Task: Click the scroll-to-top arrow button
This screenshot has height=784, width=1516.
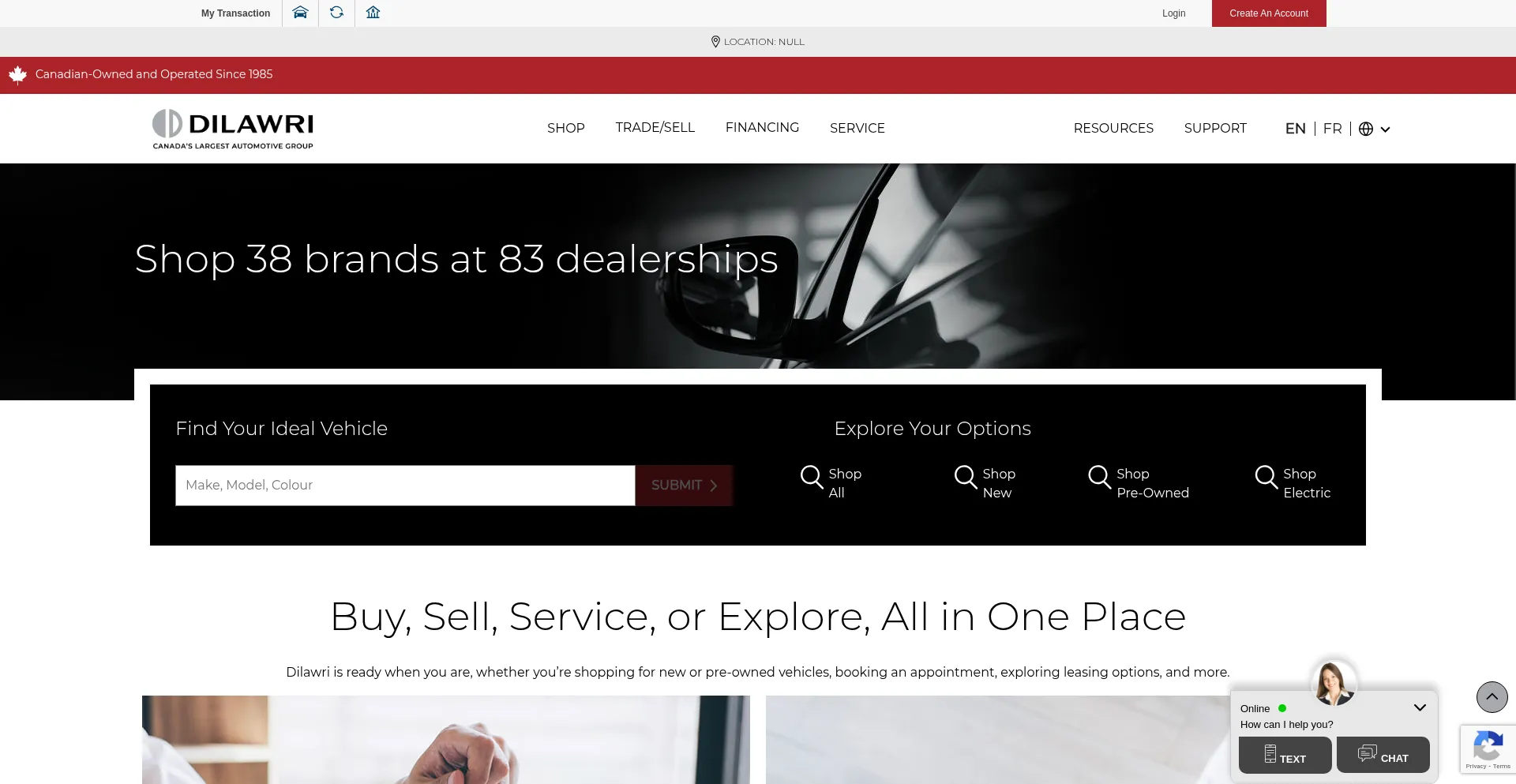Action: point(1492,697)
